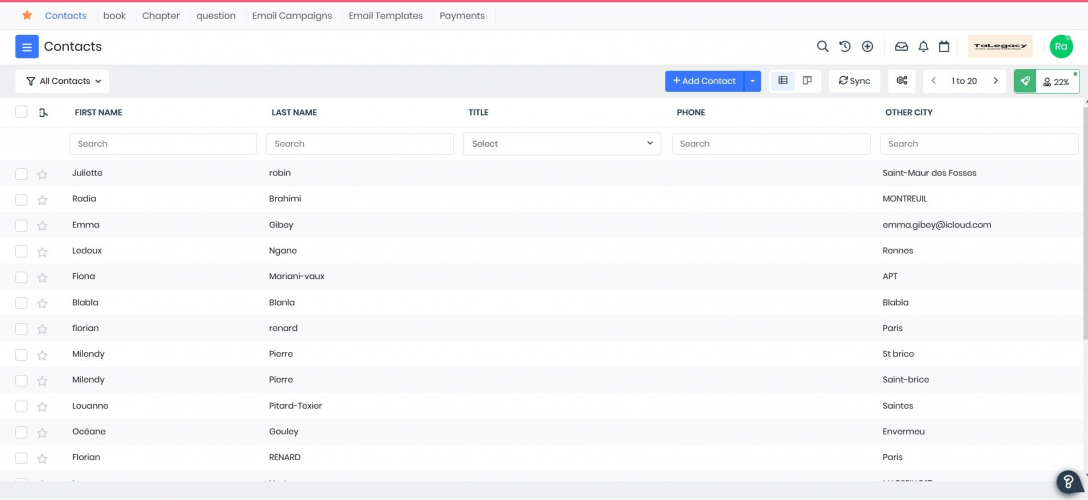Star the Radia Brahimi contact
This screenshot has height=500, width=1088.
[42, 200]
